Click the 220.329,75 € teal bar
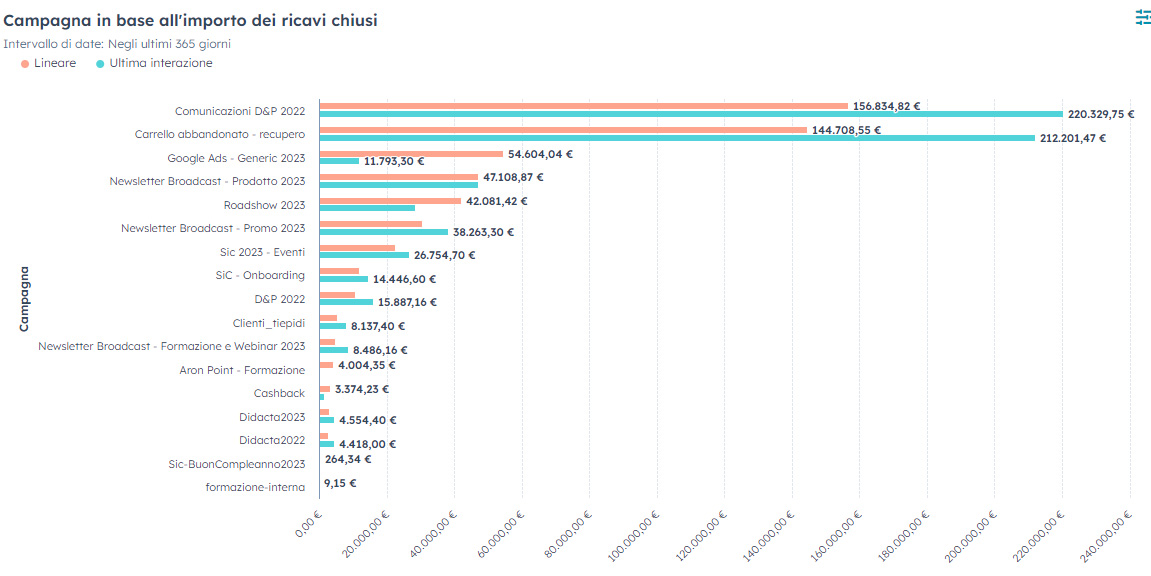1151x576 pixels. [x=690, y=114]
